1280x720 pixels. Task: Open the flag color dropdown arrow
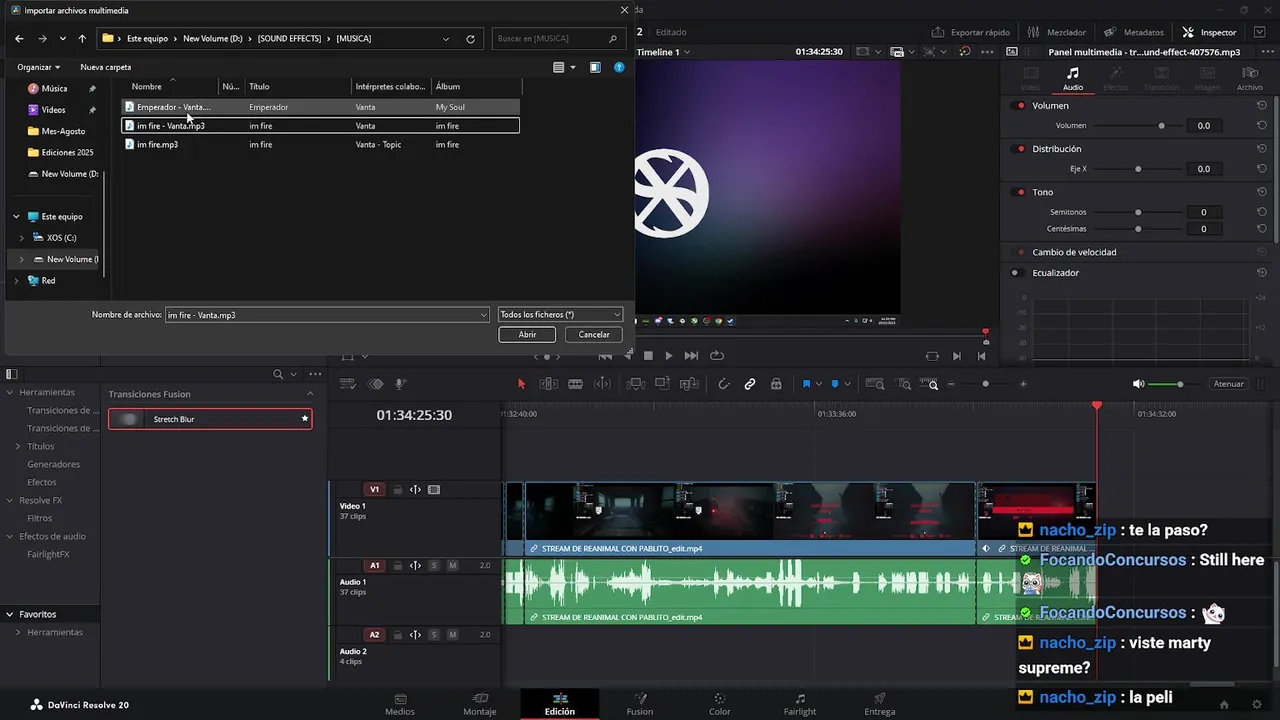(818, 384)
